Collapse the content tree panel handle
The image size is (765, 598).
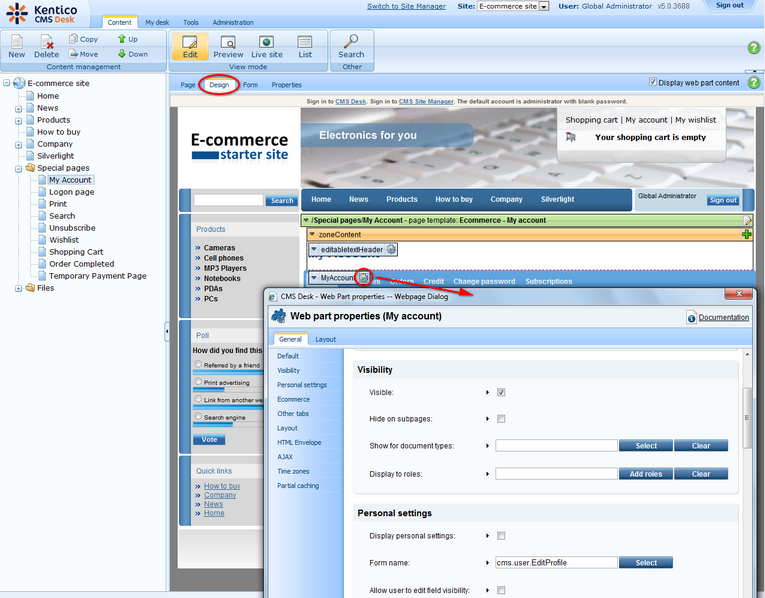point(167,332)
